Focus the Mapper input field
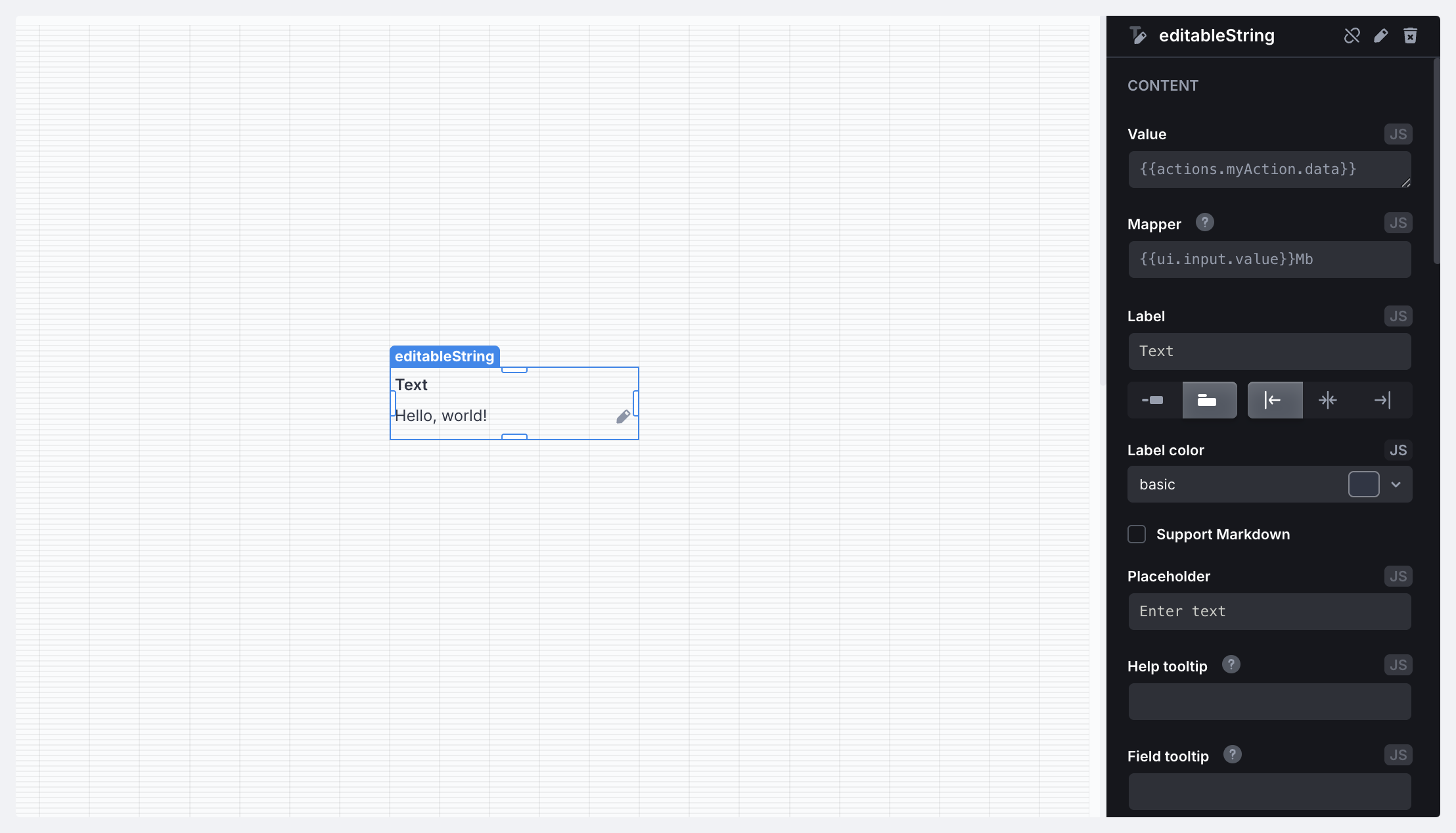The width and height of the screenshot is (1456, 833). (1269, 259)
